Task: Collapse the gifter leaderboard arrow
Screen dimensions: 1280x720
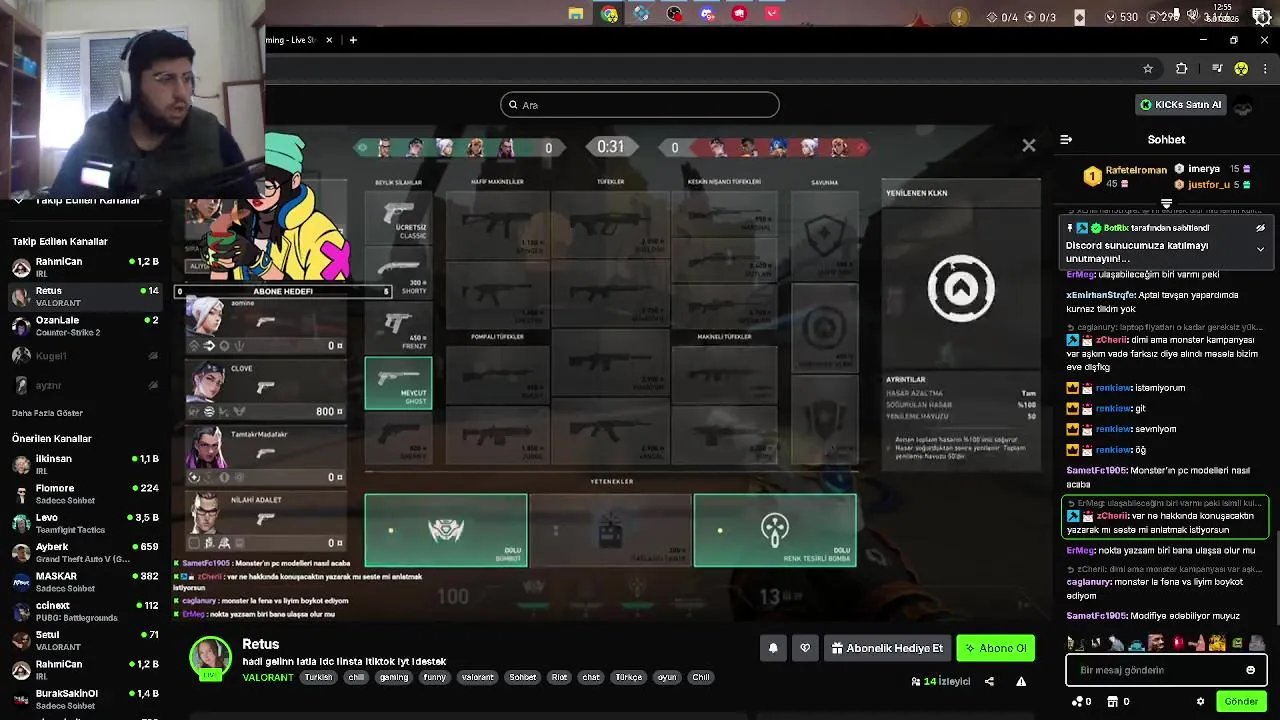Action: [x=1166, y=204]
